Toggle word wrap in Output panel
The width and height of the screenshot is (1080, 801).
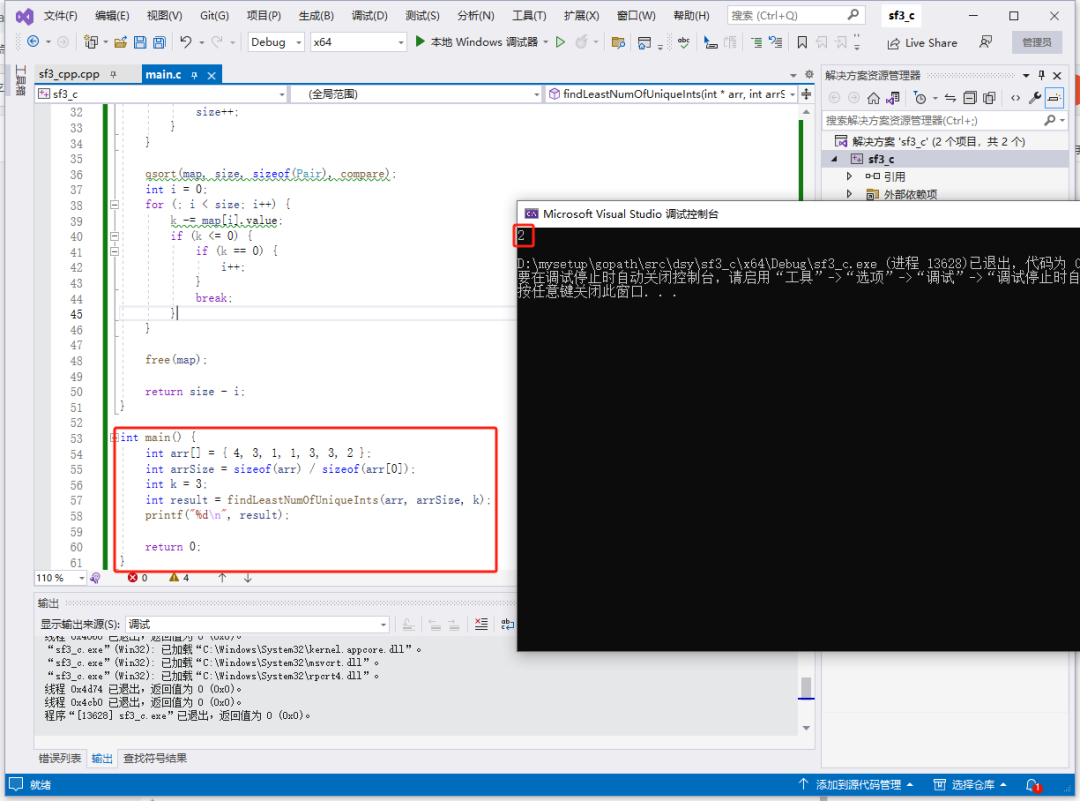(508, 624)
